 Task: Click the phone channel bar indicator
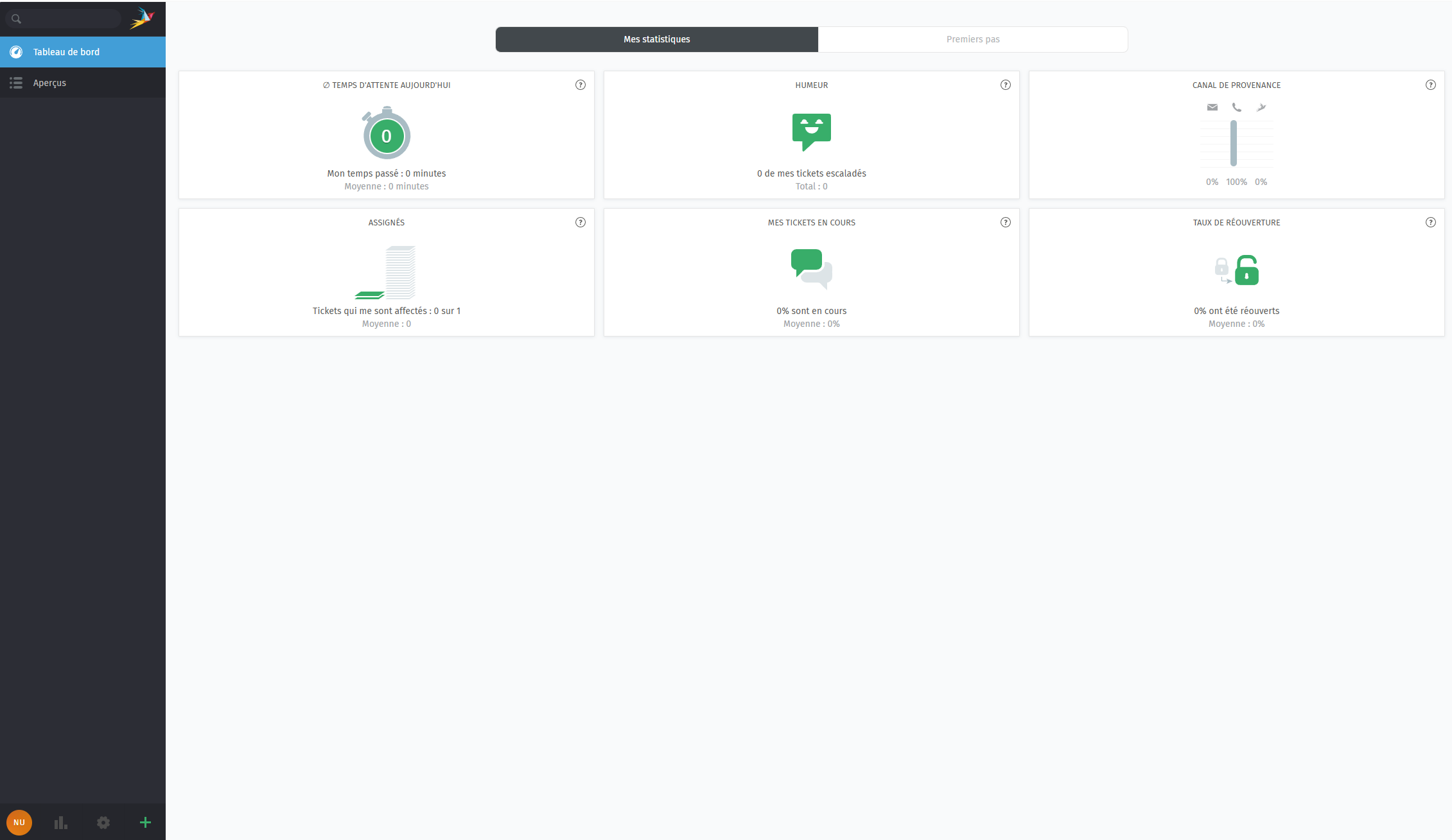1234,143
